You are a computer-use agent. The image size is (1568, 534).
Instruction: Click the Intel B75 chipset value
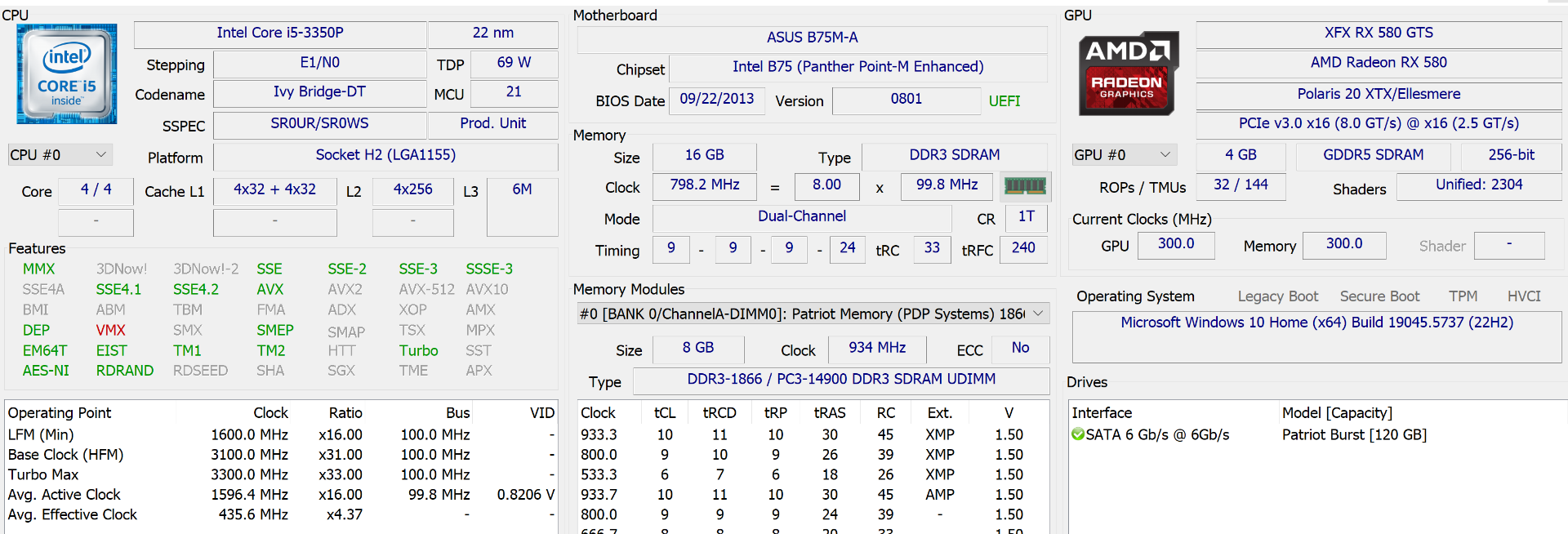point(858,67)
